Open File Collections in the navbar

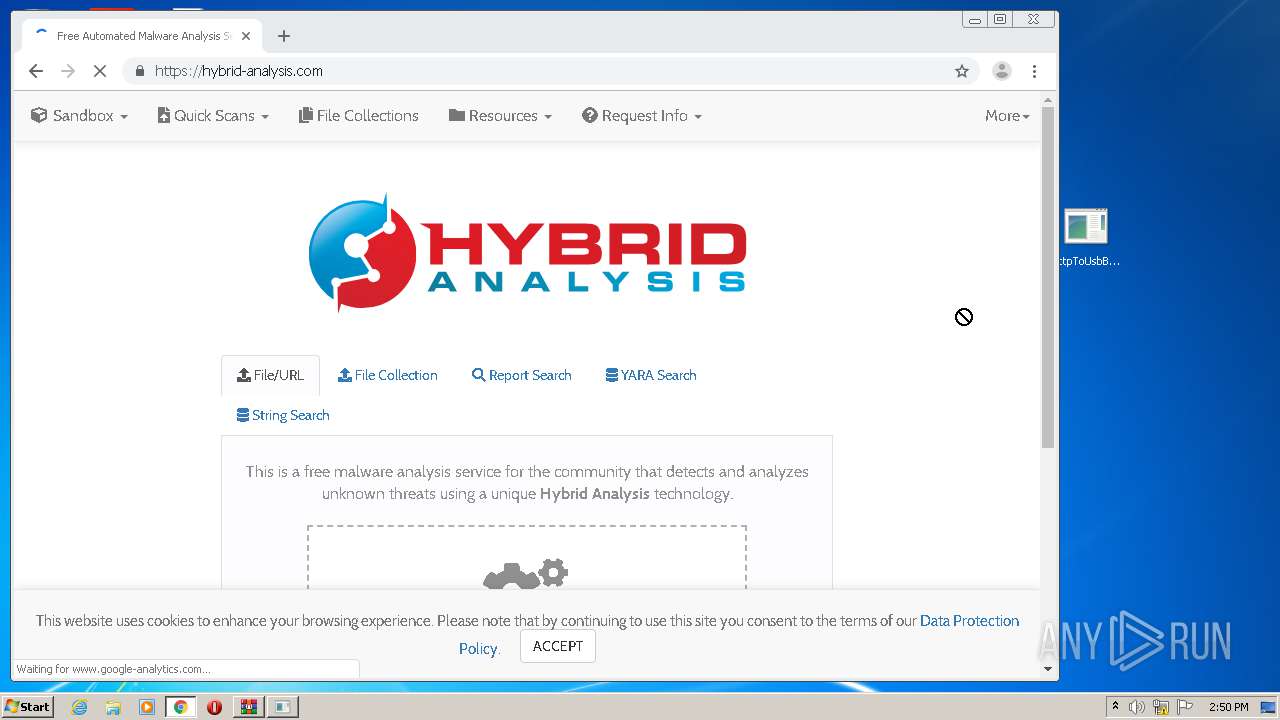[359, 116]
